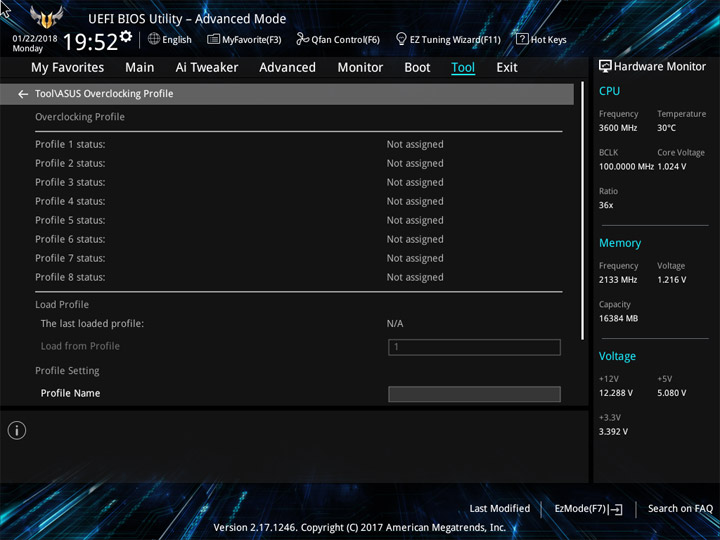Click the Tool\ASUS Overclocking Profile breadcrumb

point(104,94)
